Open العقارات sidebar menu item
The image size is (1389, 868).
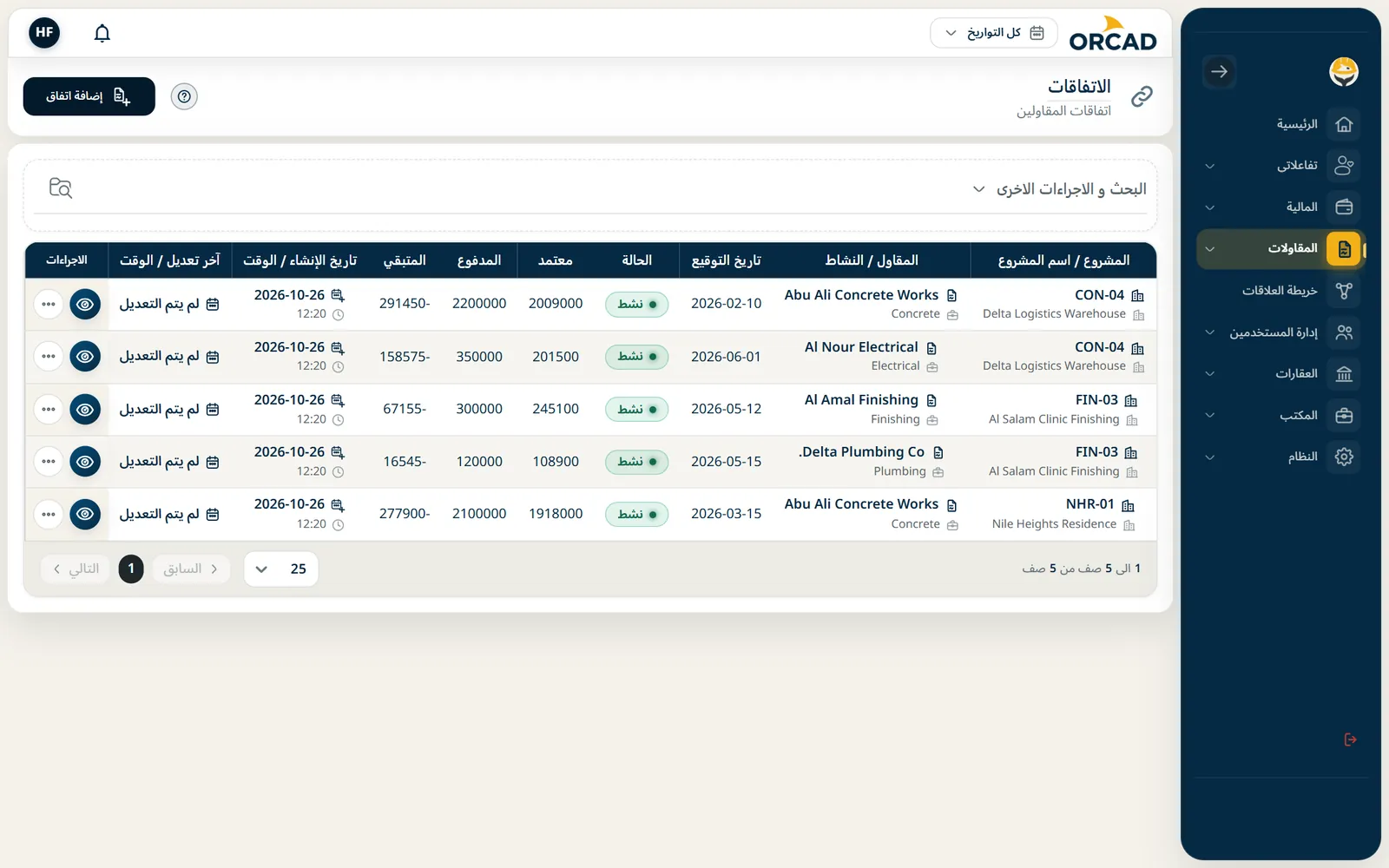point(1296,374)
